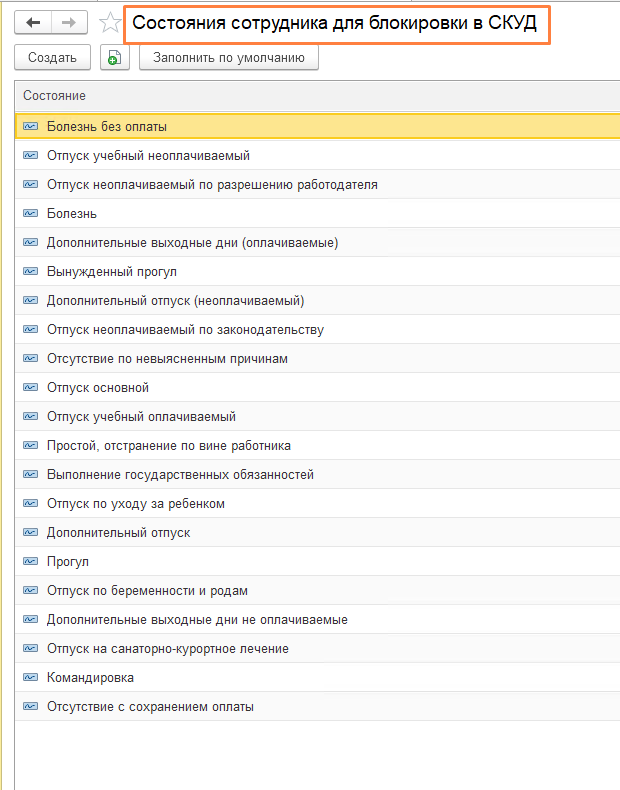The width and height of the screenshot is (620, 790).
Task: Click the copy-create icon next to Создать
Action: pos(116,58)
